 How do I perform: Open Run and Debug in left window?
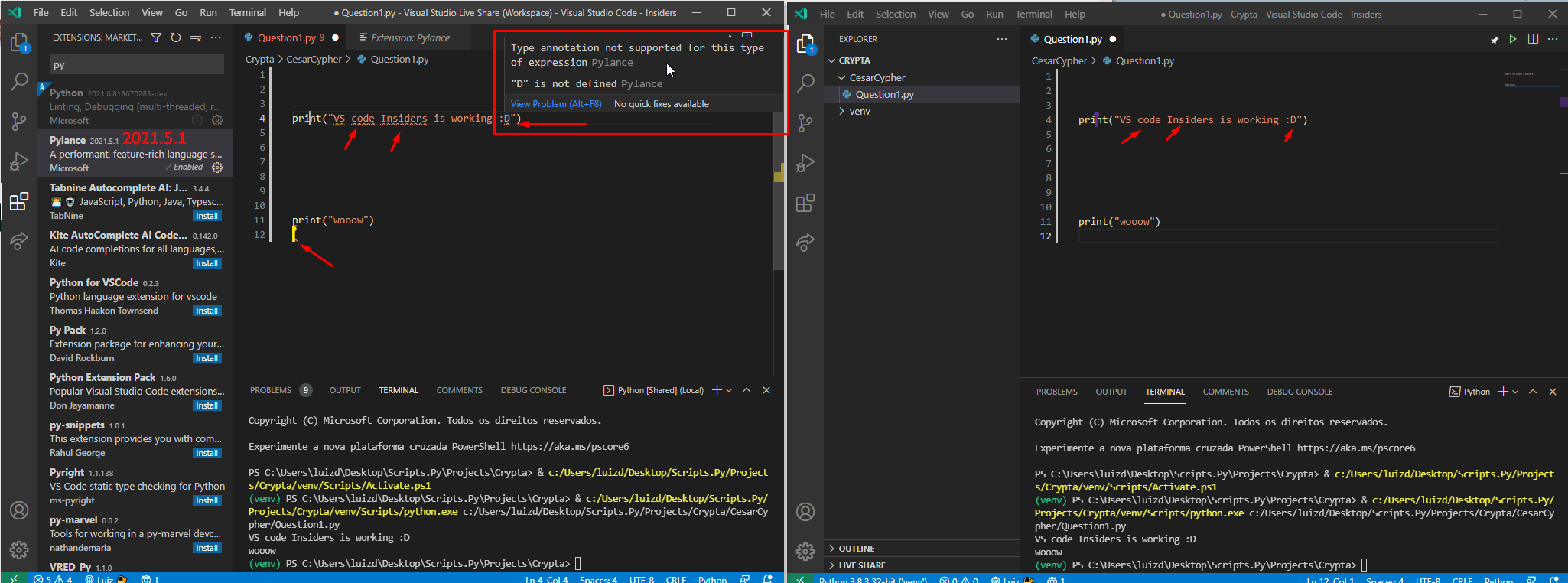(19, 161)
